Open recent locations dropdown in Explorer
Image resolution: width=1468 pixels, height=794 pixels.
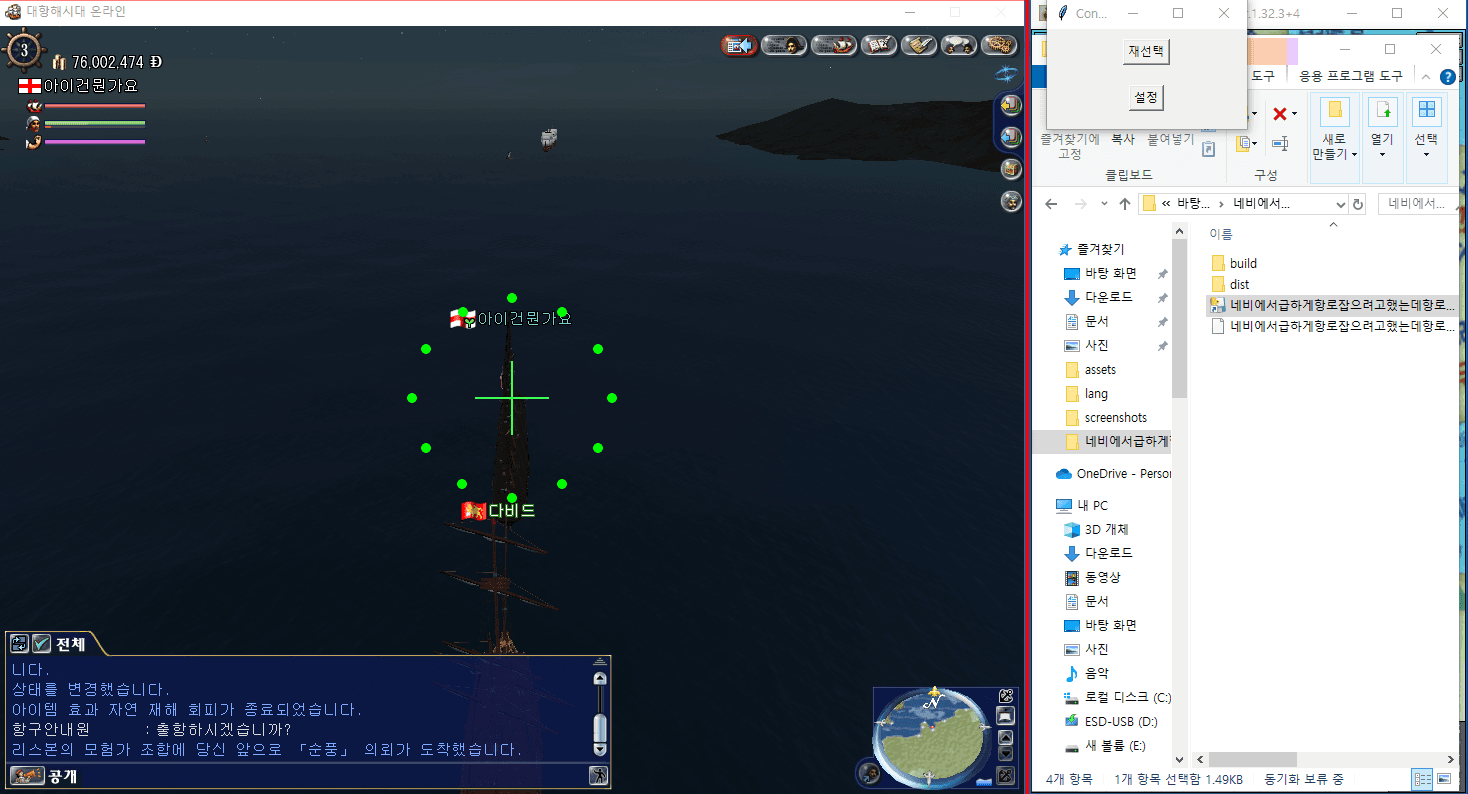(x=1104, y=204)
